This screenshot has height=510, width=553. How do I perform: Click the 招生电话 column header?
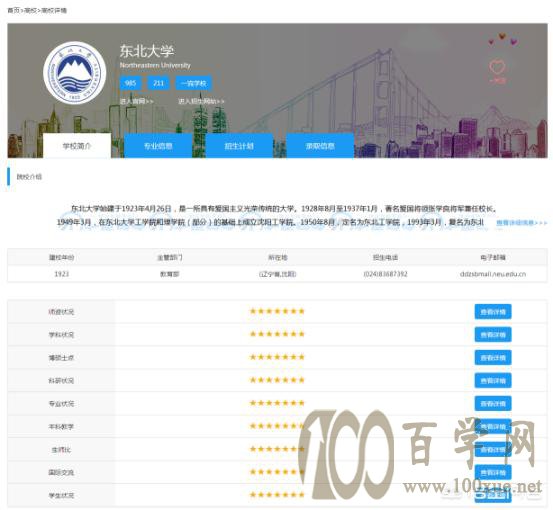[x=385, y=257]
